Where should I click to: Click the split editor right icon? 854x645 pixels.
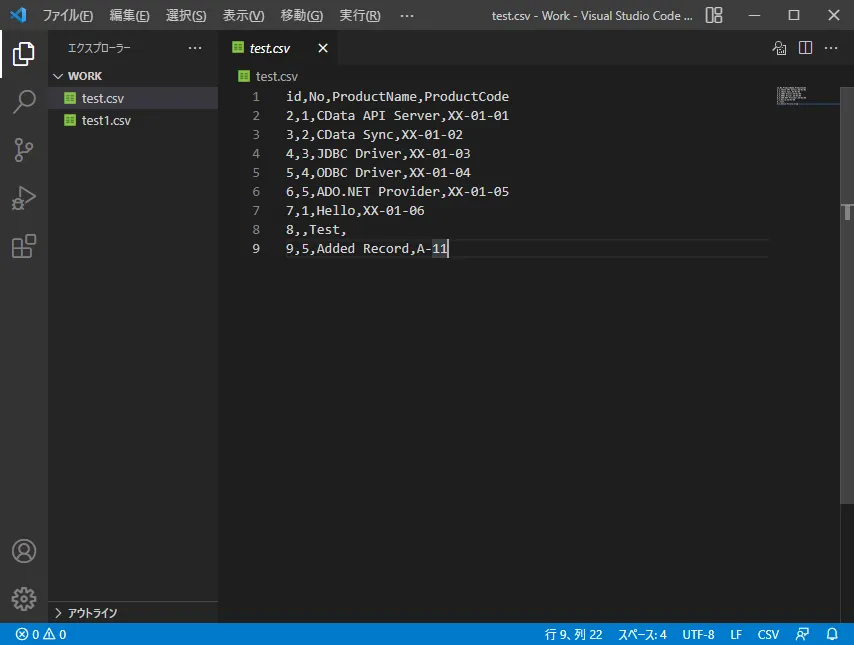pyautogui.click(x=805, y=48)
